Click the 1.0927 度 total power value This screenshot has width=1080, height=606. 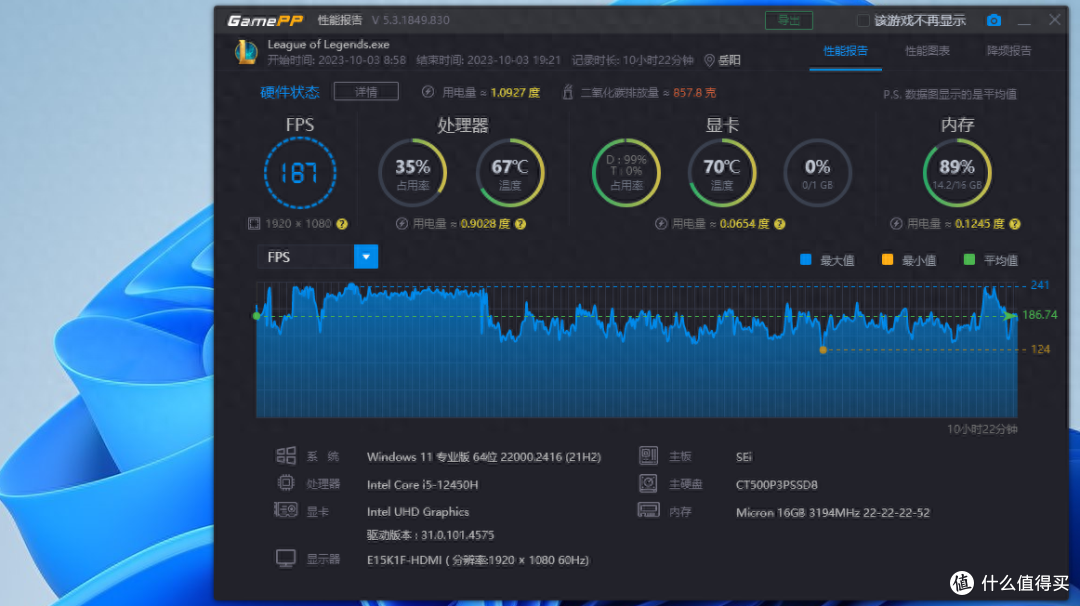(515, 92)
